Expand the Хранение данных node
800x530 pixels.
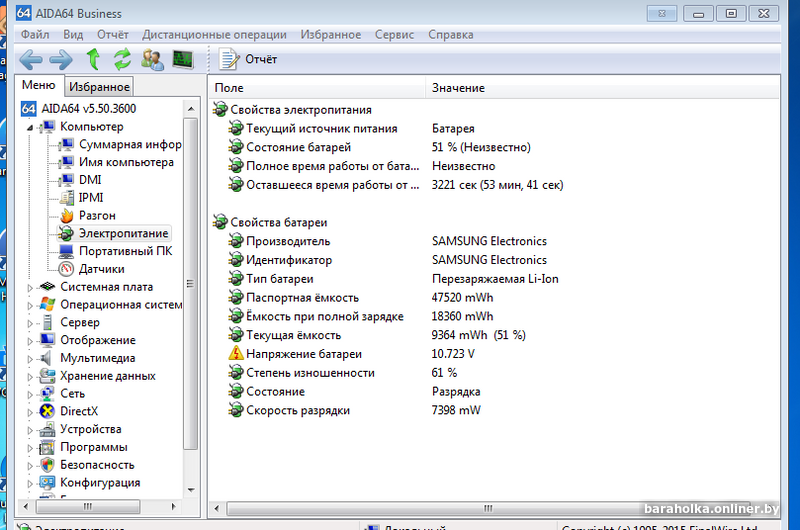tap(30, 377)
